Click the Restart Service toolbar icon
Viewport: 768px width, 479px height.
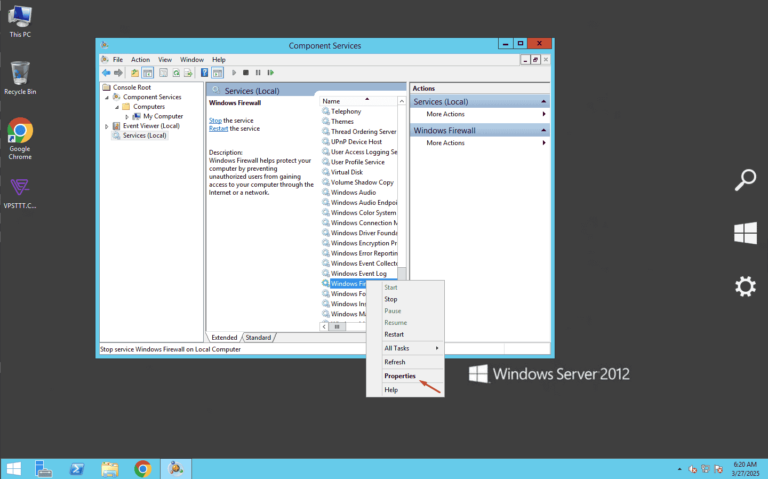tap(270, 72)
